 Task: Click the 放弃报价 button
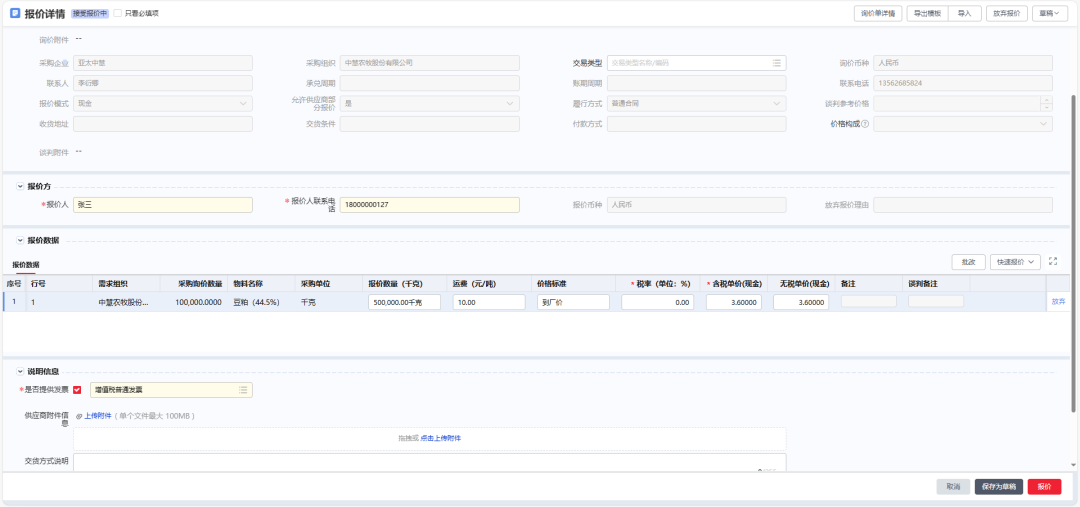pos(1007,13)
